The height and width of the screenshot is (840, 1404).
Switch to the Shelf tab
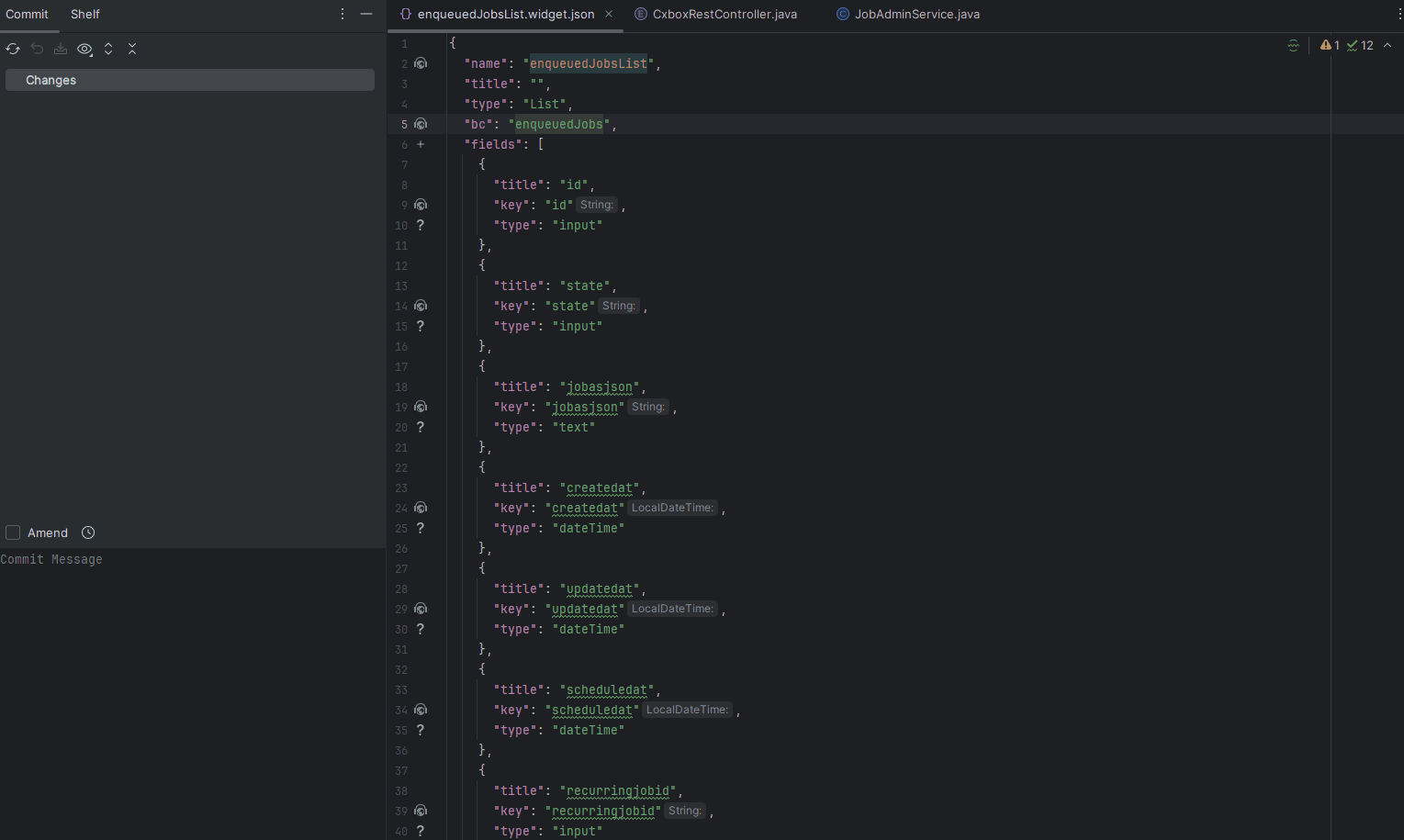[84, 14]
